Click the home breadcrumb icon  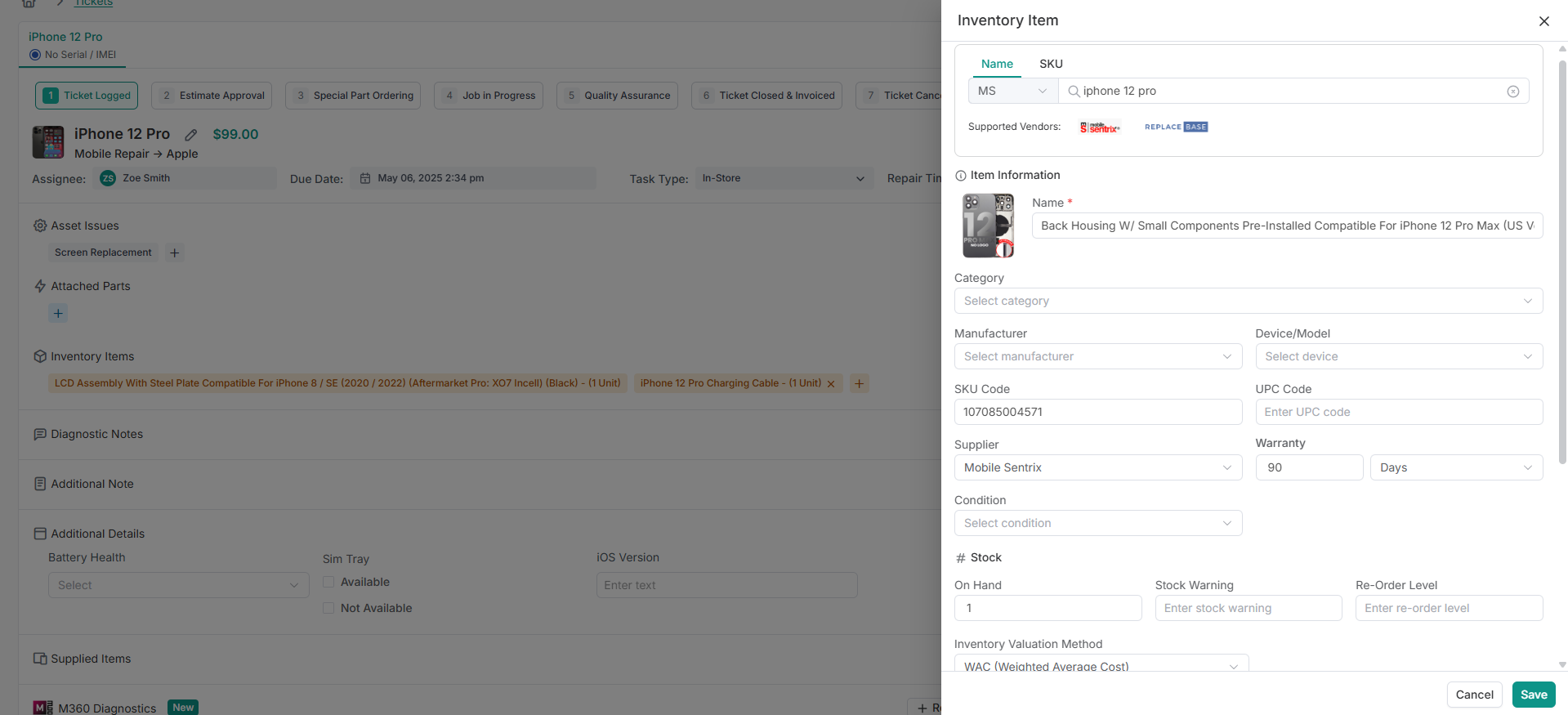pos(29,3)
